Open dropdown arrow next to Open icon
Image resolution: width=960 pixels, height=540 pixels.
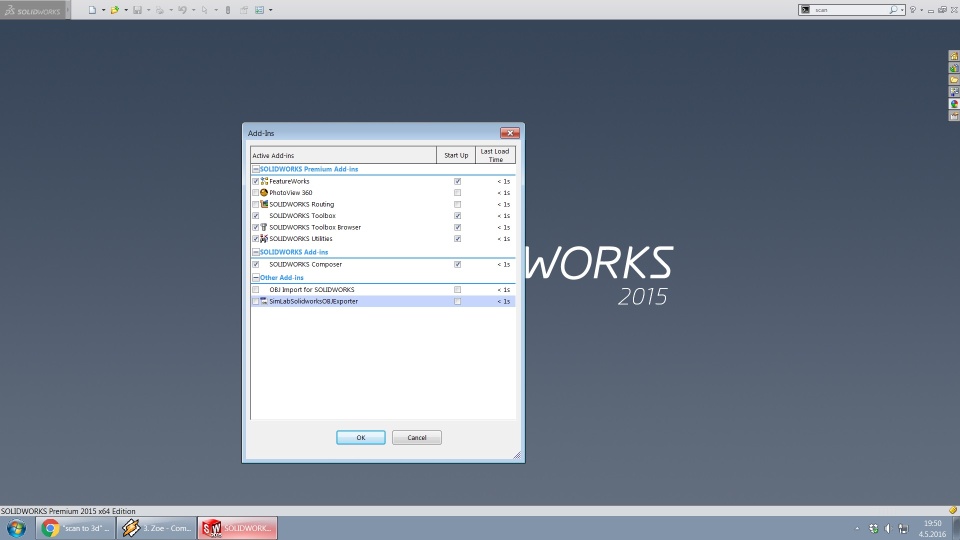coord(126,10)
